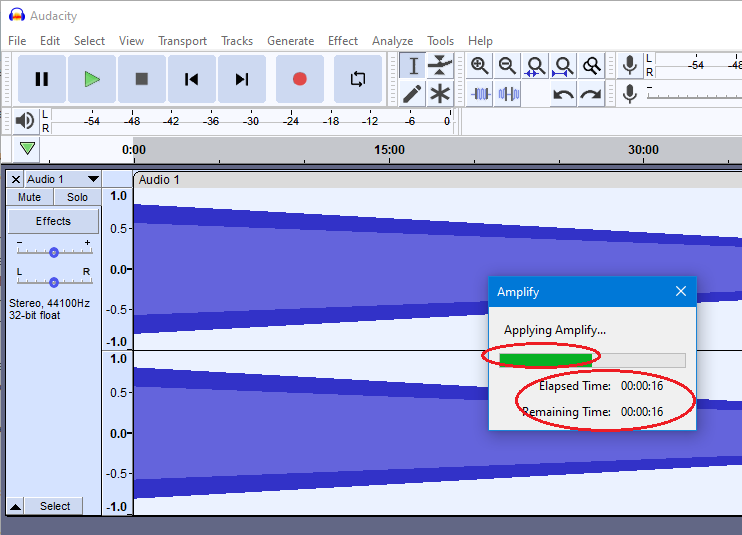Image resolution: width=742 pixels, height=535 pixels.
Task: Start recording with the red Record button
Action: click(x=300, y=79)
